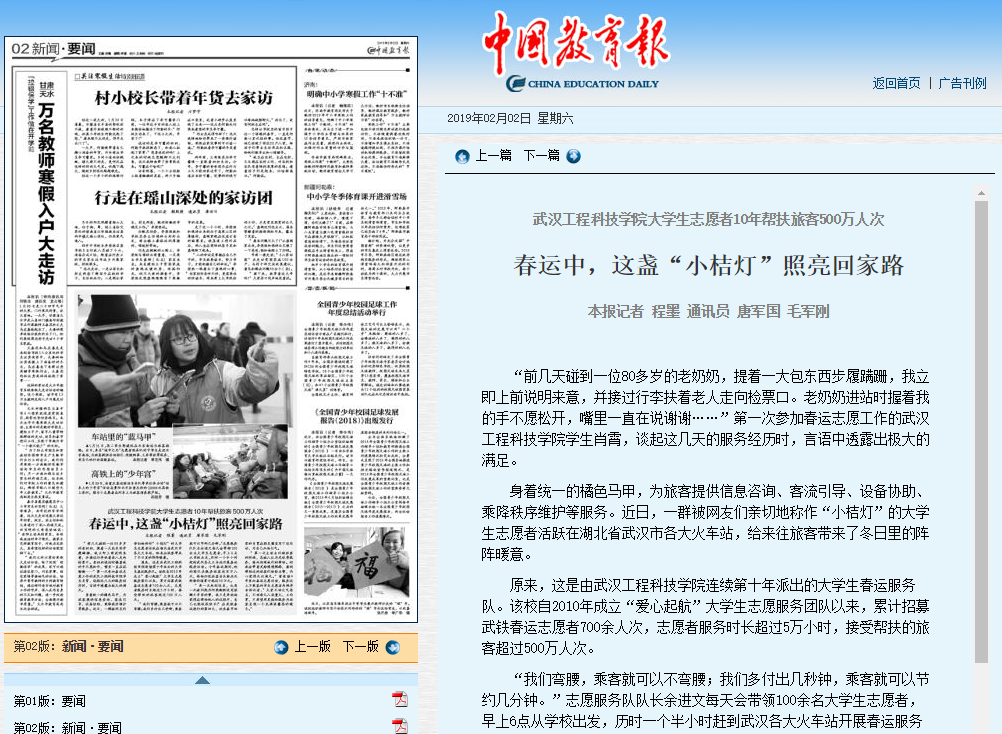This screenshot has width=1002, height=734.
Task: Click subtitle 武汉工程科技学院大学生志愿者10年帮扶旅客500万人次
Action: click(709, 219)
